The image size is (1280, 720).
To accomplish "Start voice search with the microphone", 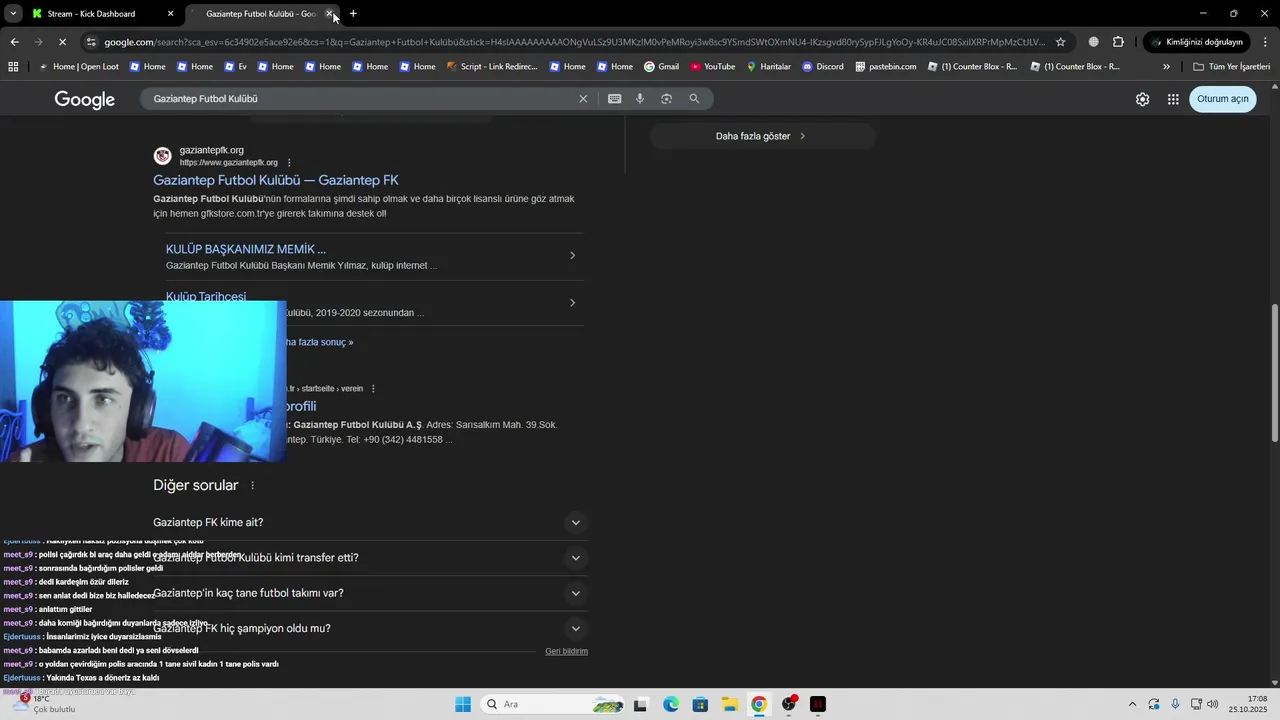I will tap(640, 99).
